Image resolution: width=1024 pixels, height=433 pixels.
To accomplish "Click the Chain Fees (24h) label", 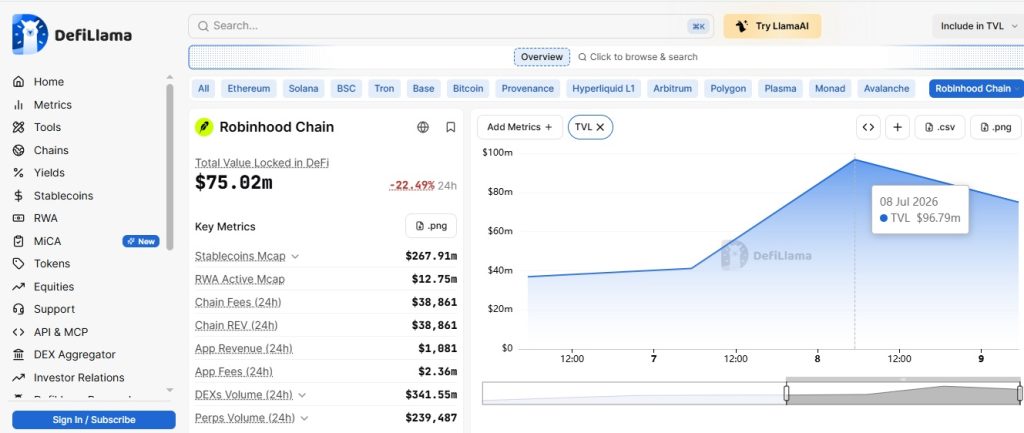I will tap(238, 302).
